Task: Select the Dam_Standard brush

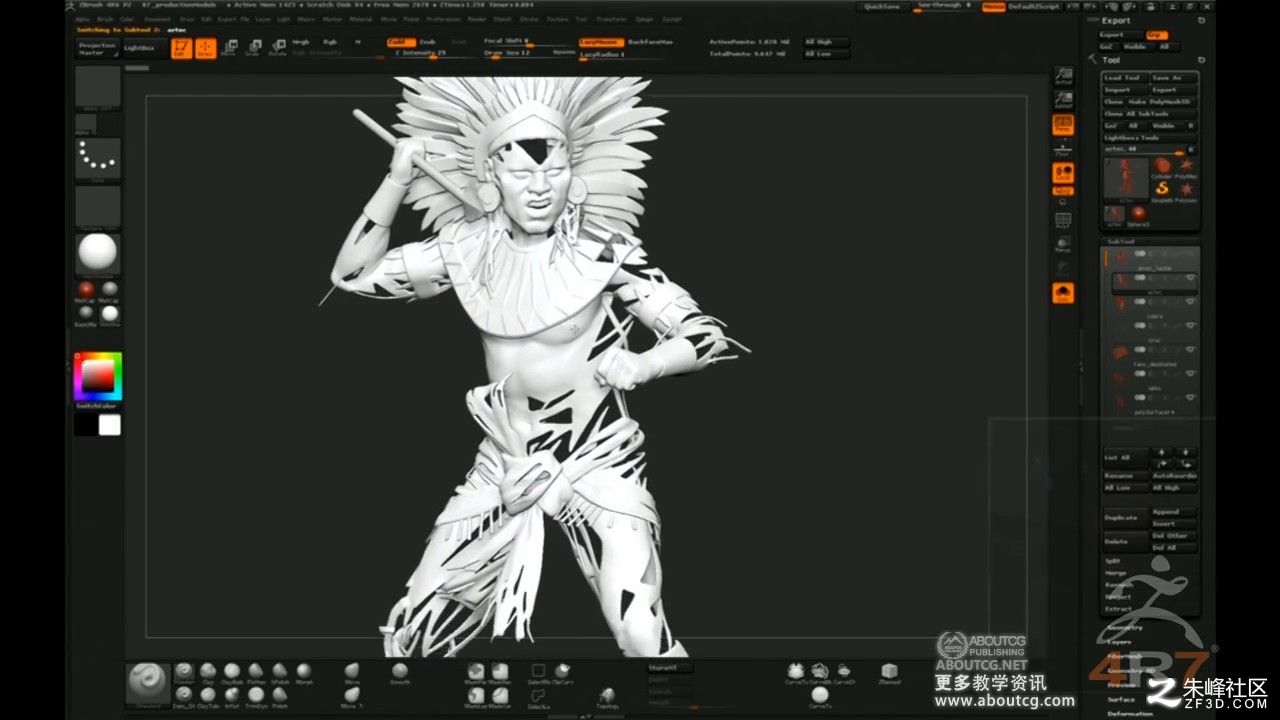Action: coord(184,696)
